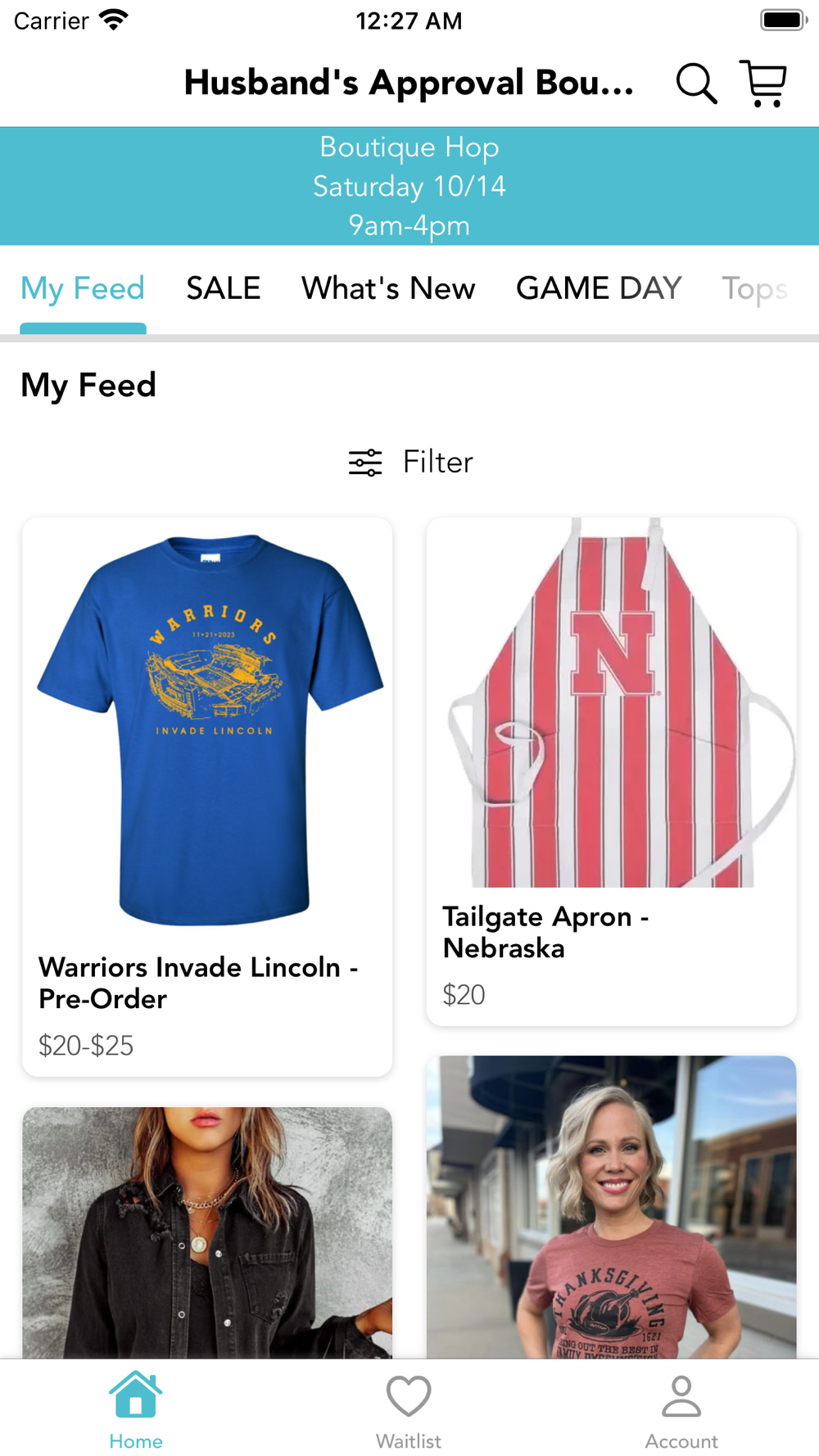
Task: Tap the Boutique Hop announcement banner
Action: click(409, 187)
